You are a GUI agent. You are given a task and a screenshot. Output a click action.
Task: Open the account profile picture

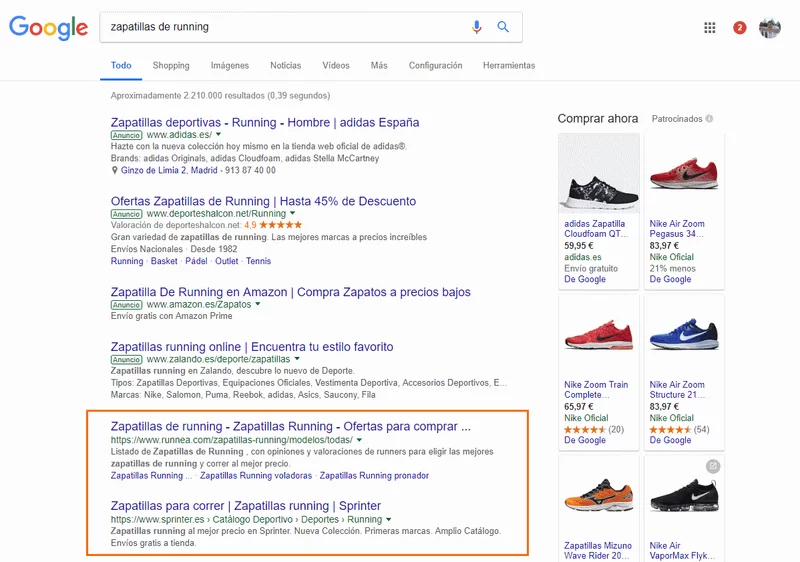(770, 28)
